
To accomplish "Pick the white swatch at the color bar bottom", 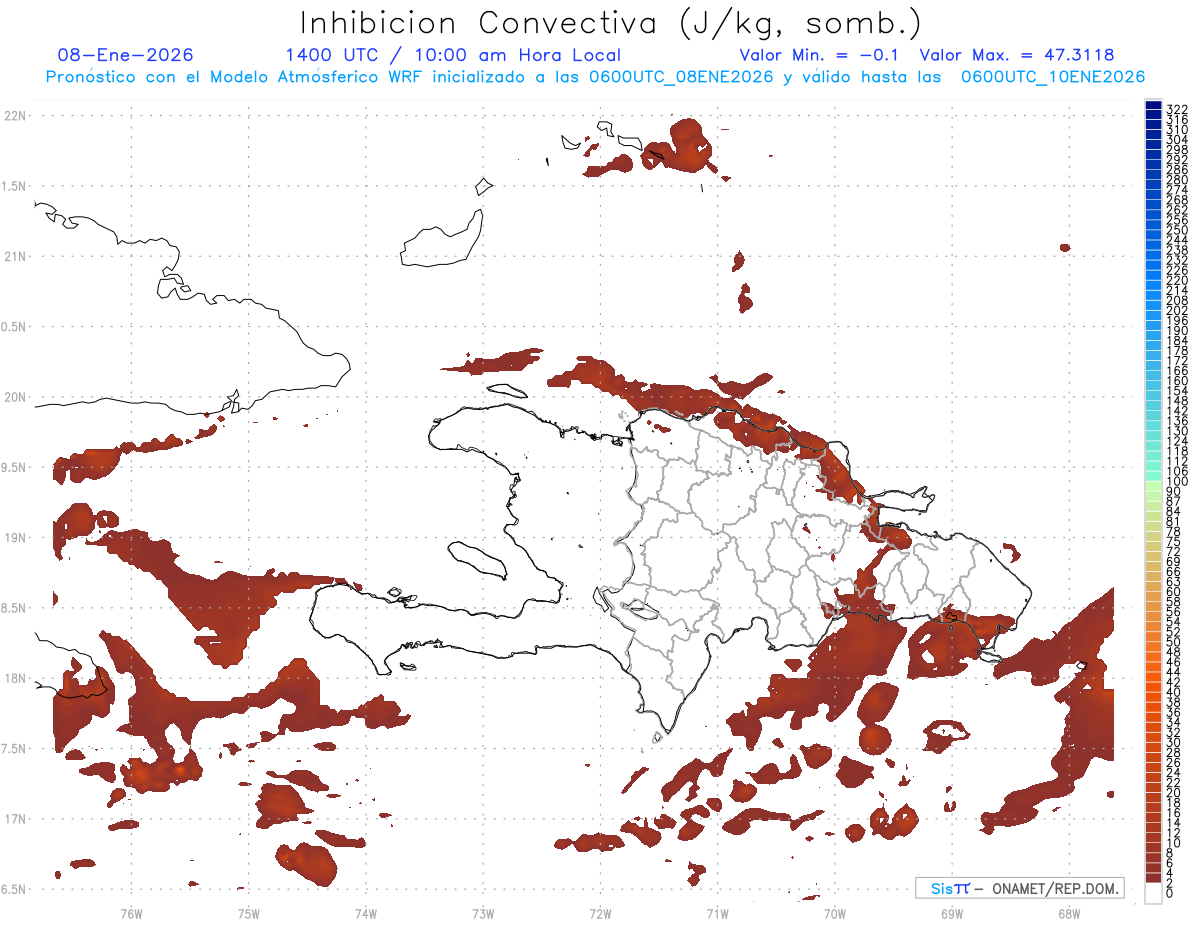I will click(1153, 892).
